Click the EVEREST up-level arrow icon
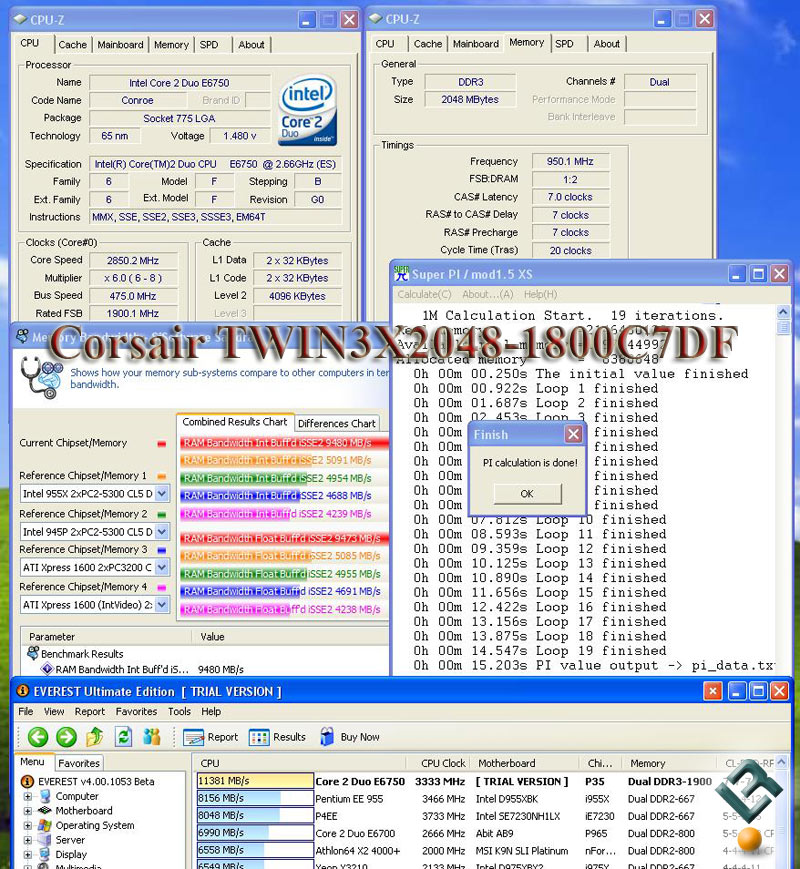Screen dimensions: 800x869 [x=95, y=737]
